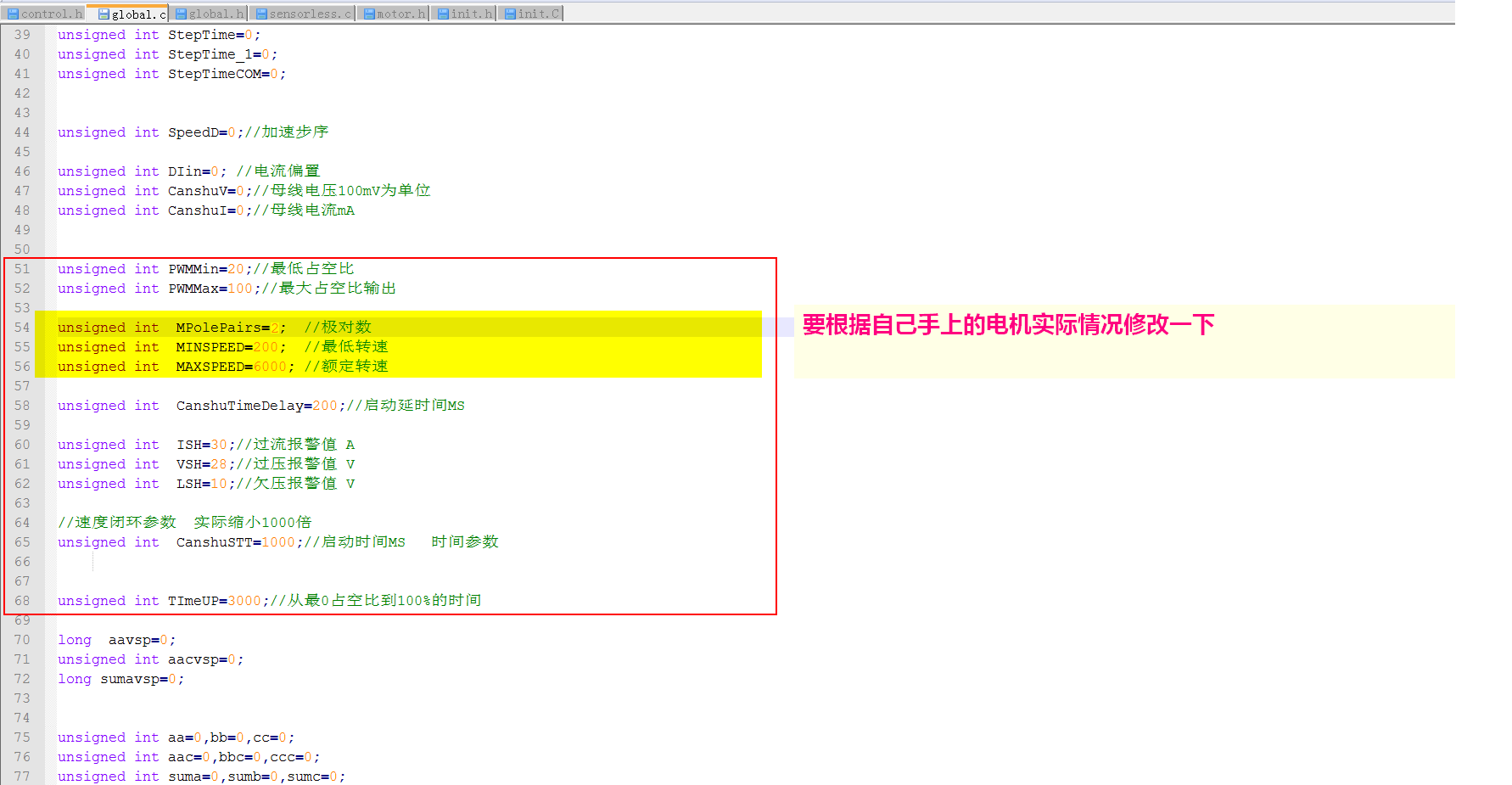Click the ISH=30 declaration
1512x785 pixels.
206,445
